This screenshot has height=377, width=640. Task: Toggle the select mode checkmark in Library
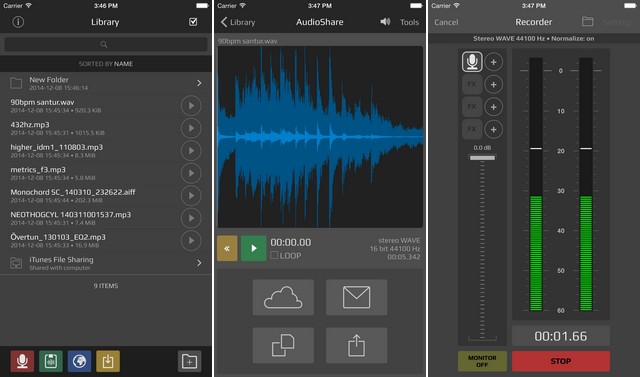[x=193, y=22]
